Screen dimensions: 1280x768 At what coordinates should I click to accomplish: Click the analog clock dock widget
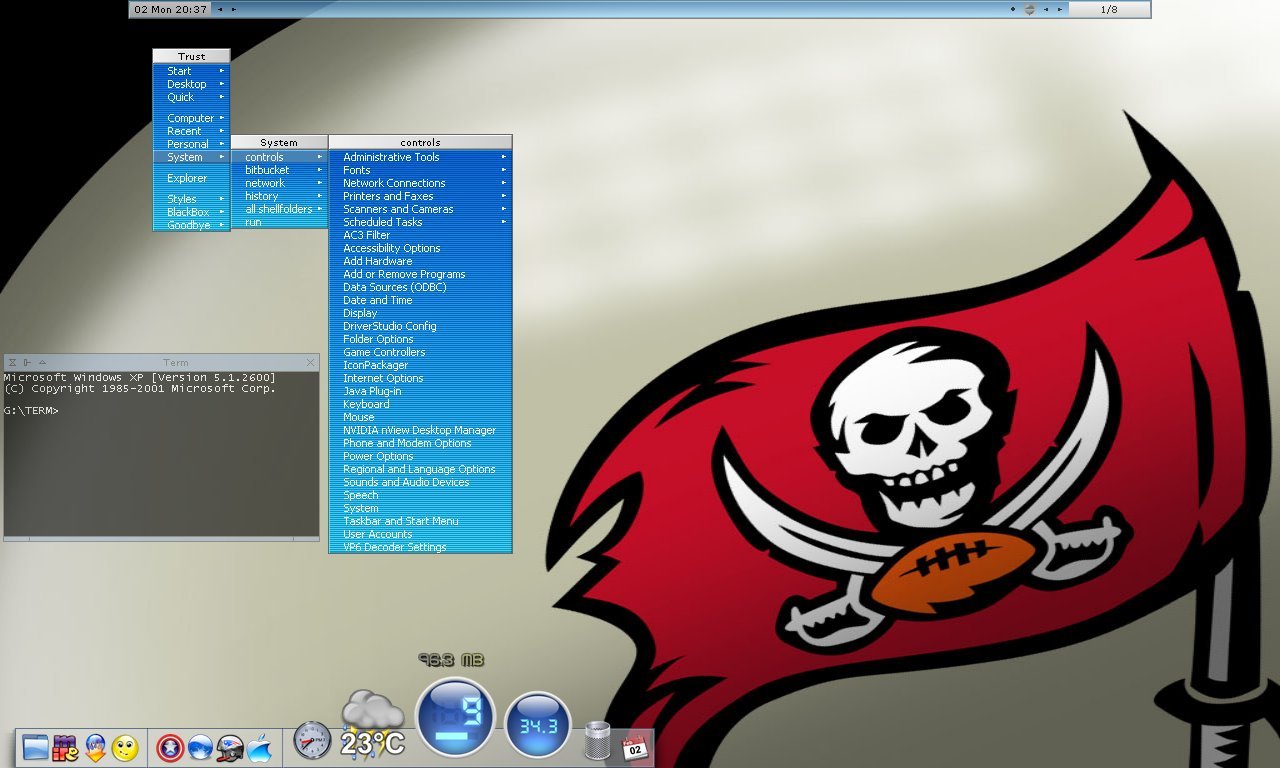coord(312,741)
